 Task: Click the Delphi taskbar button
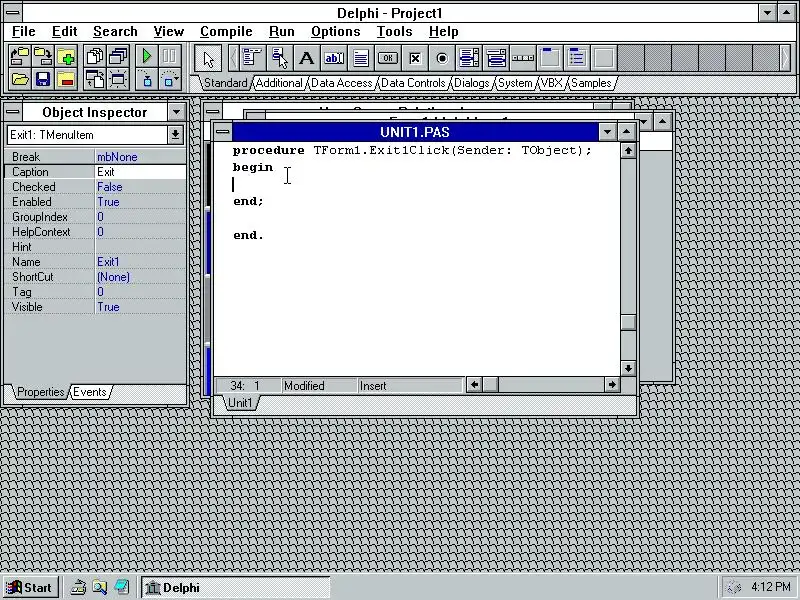(x=236, y=588)
